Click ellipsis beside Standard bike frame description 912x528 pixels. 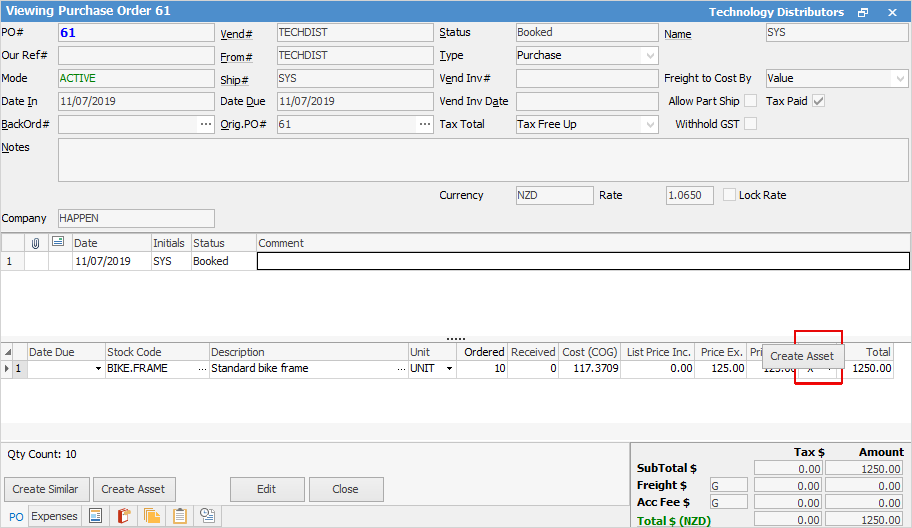[x=401, y=369]
